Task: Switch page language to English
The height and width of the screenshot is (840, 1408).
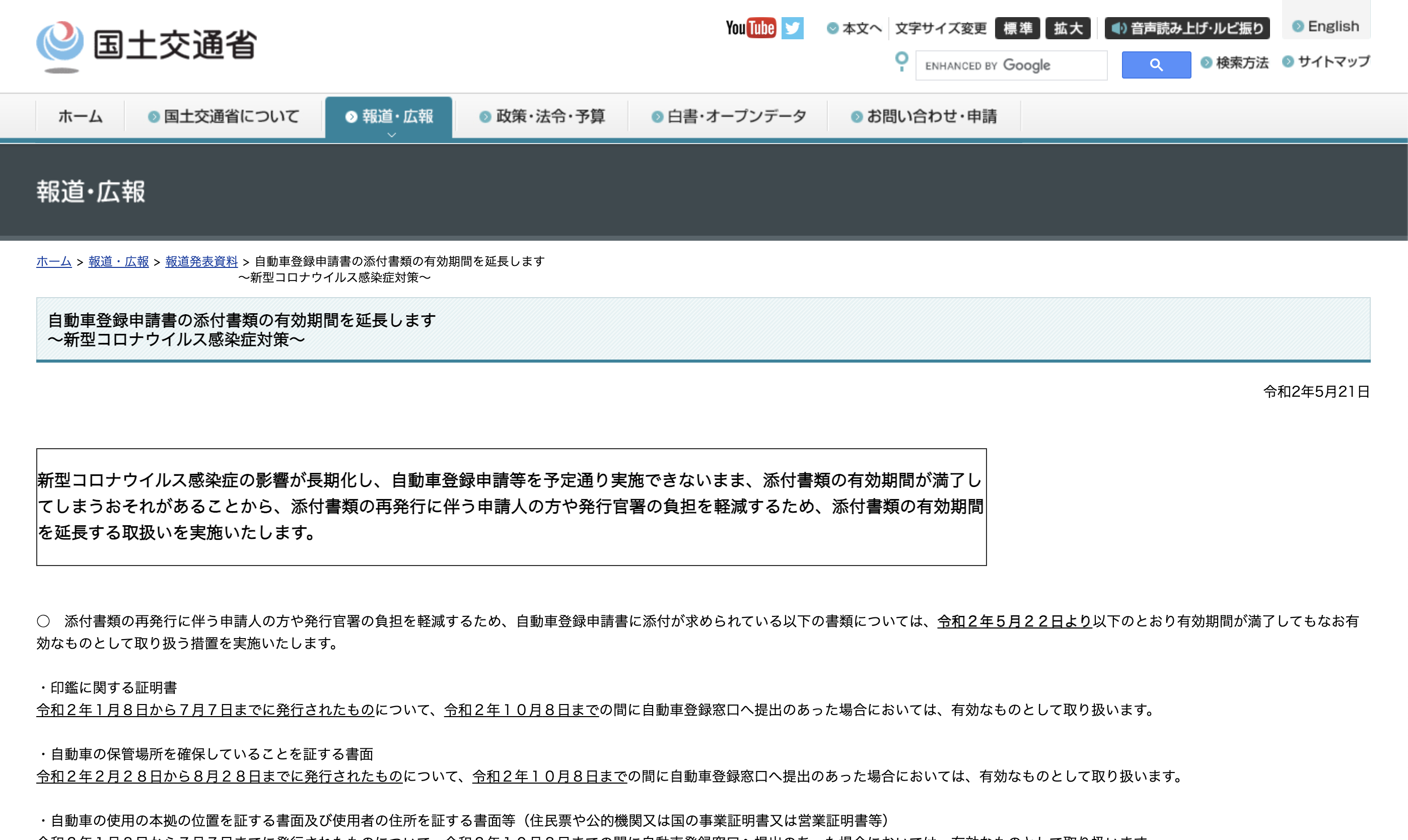Action: point(1326,26)
